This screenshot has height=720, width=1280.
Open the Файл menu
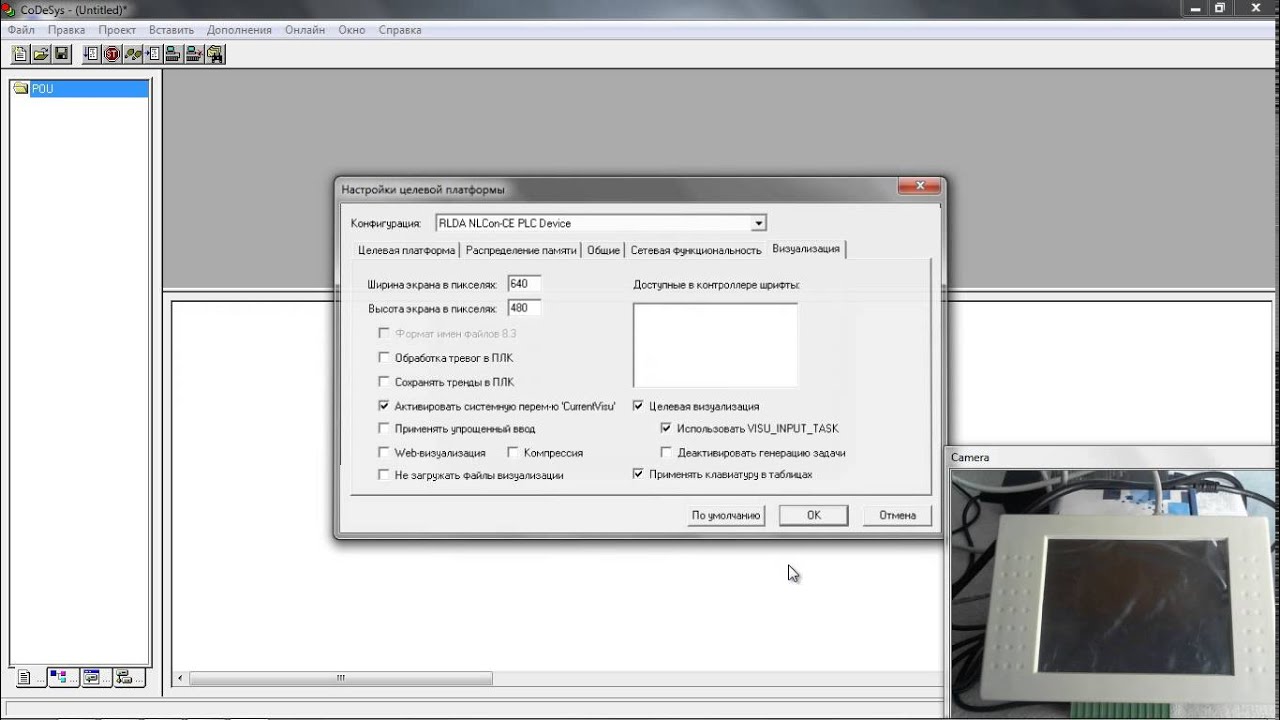(21, 30)
